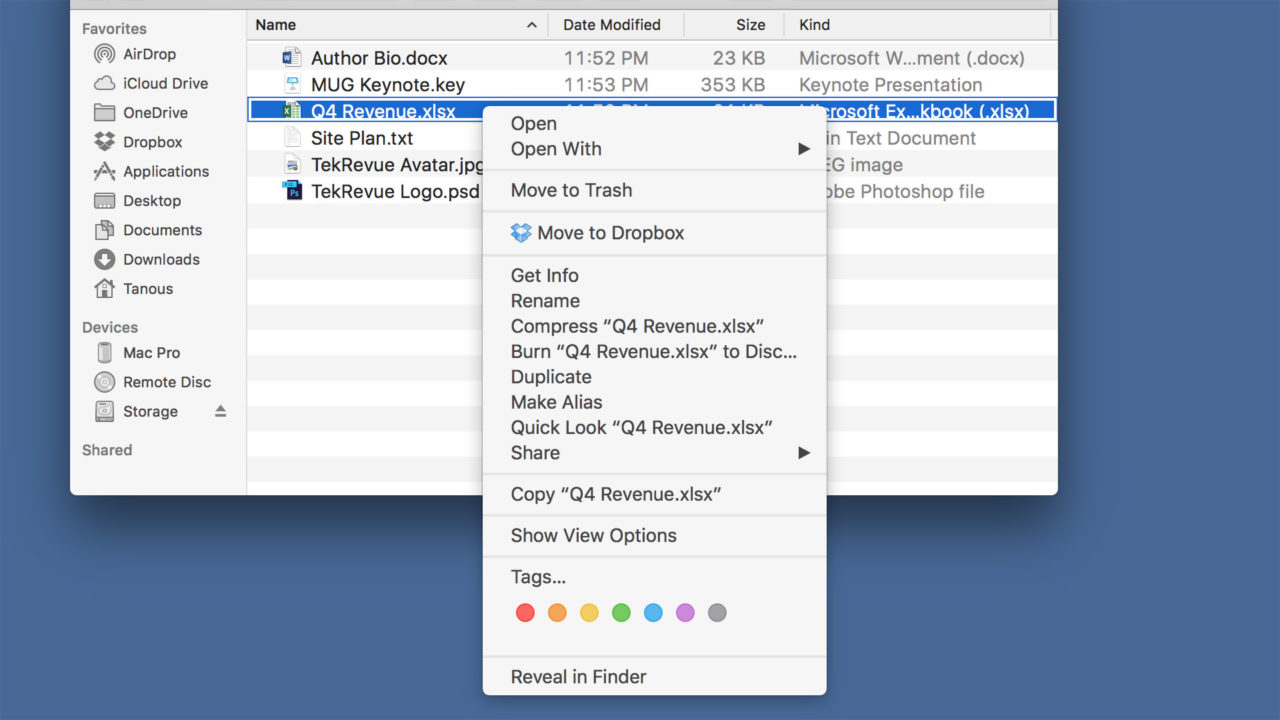Click the OneDrive folder icon
The image size is (1280, 720).
coord(104,112)
